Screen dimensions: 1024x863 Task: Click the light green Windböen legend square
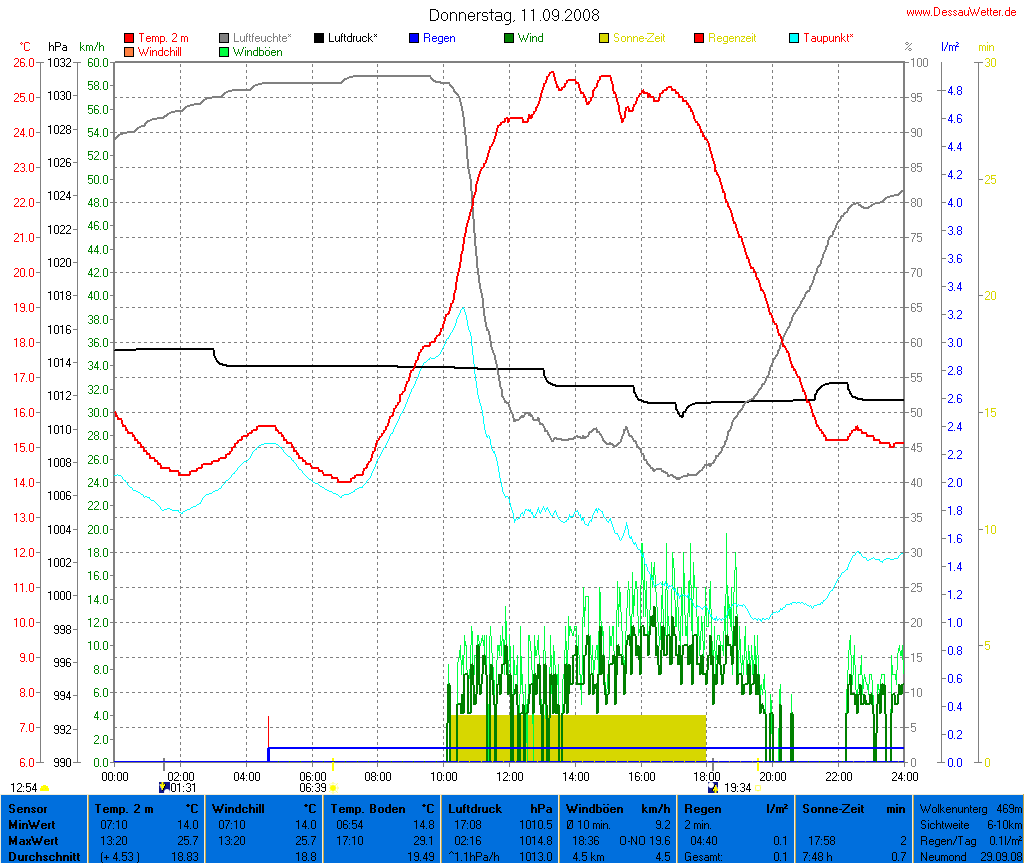pyautogui.click(x=224, y=51)
